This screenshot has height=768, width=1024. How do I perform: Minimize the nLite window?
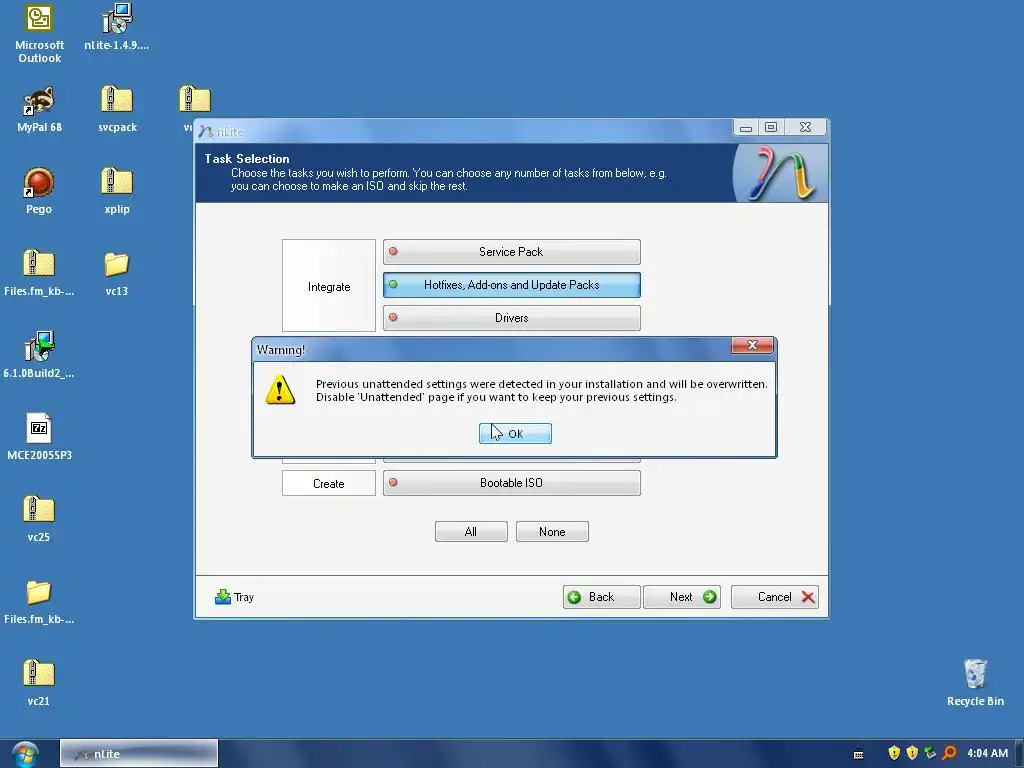745,128
